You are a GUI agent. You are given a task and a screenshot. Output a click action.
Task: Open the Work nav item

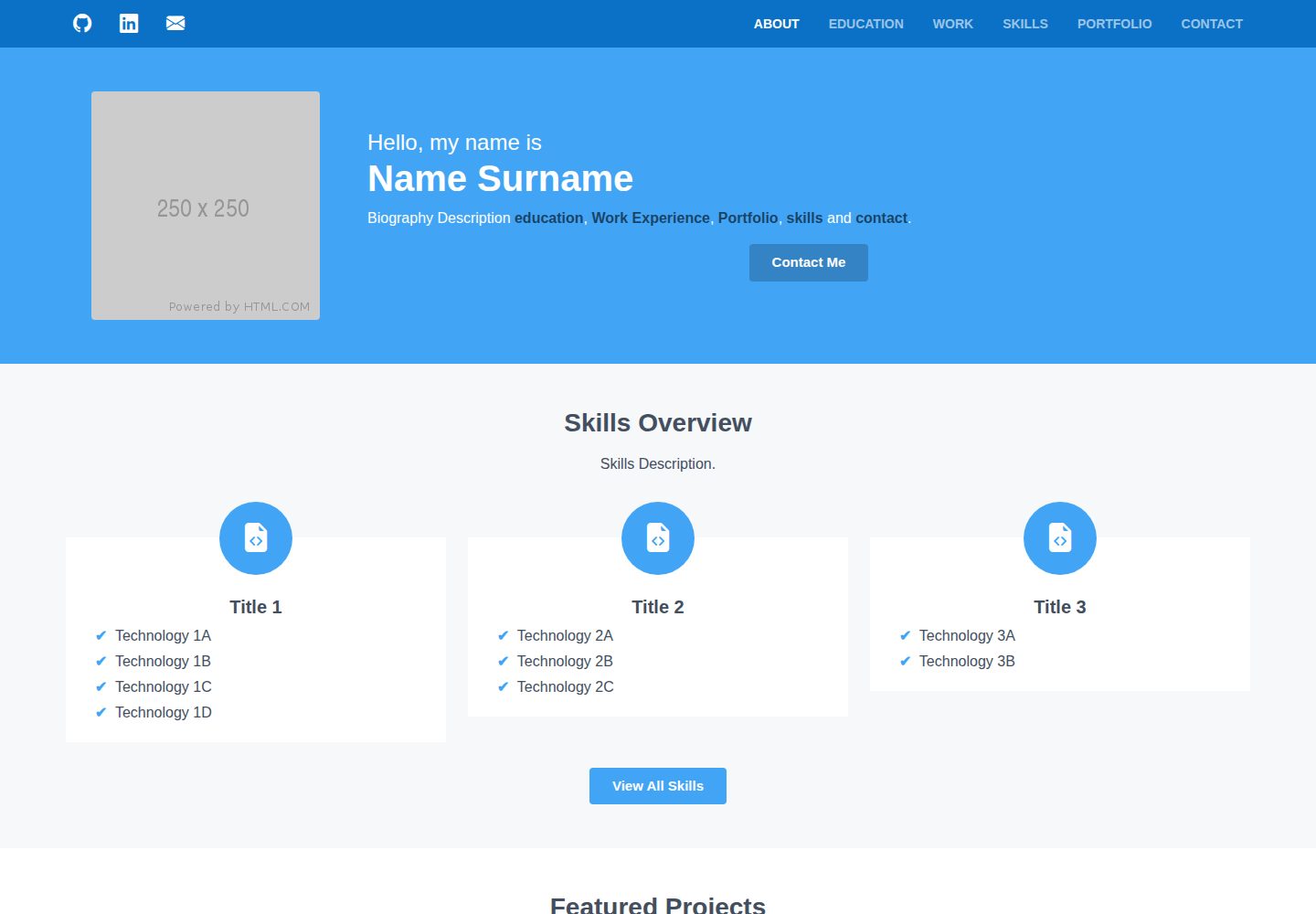coord(953,24)
